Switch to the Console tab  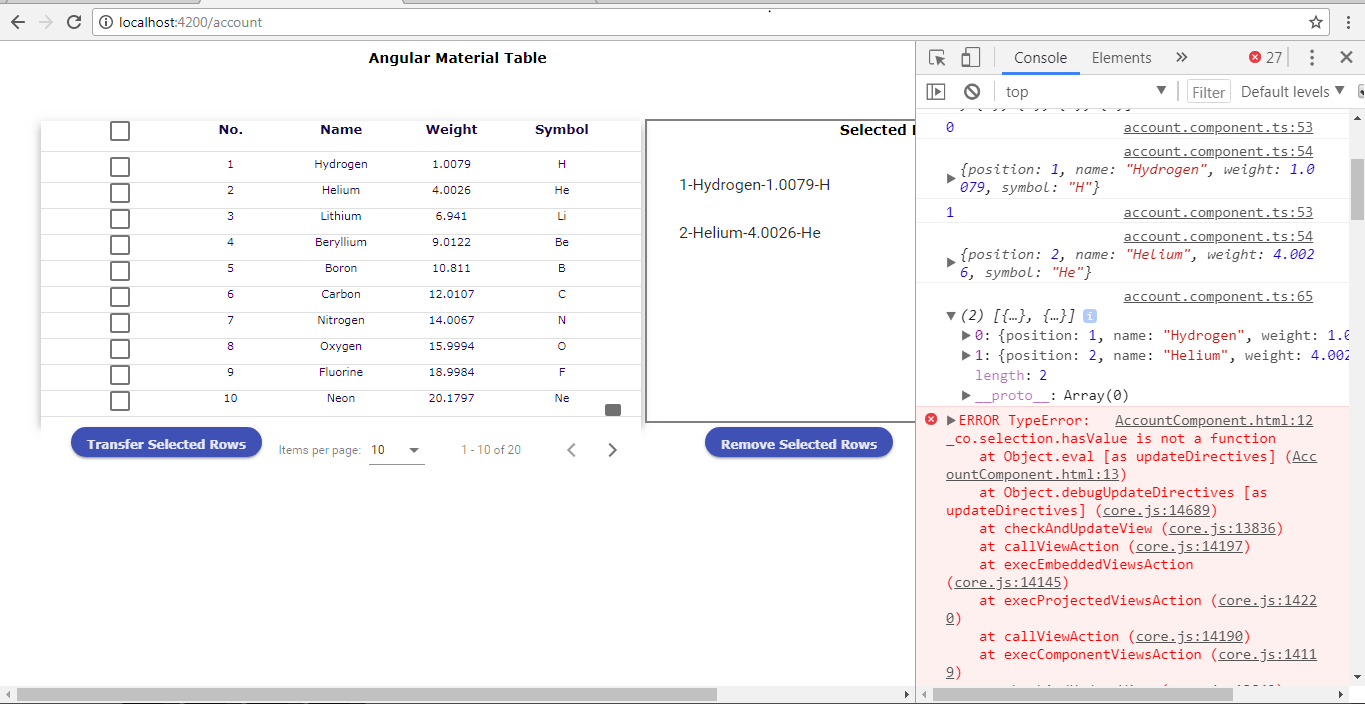click(x=1040, y=58)
